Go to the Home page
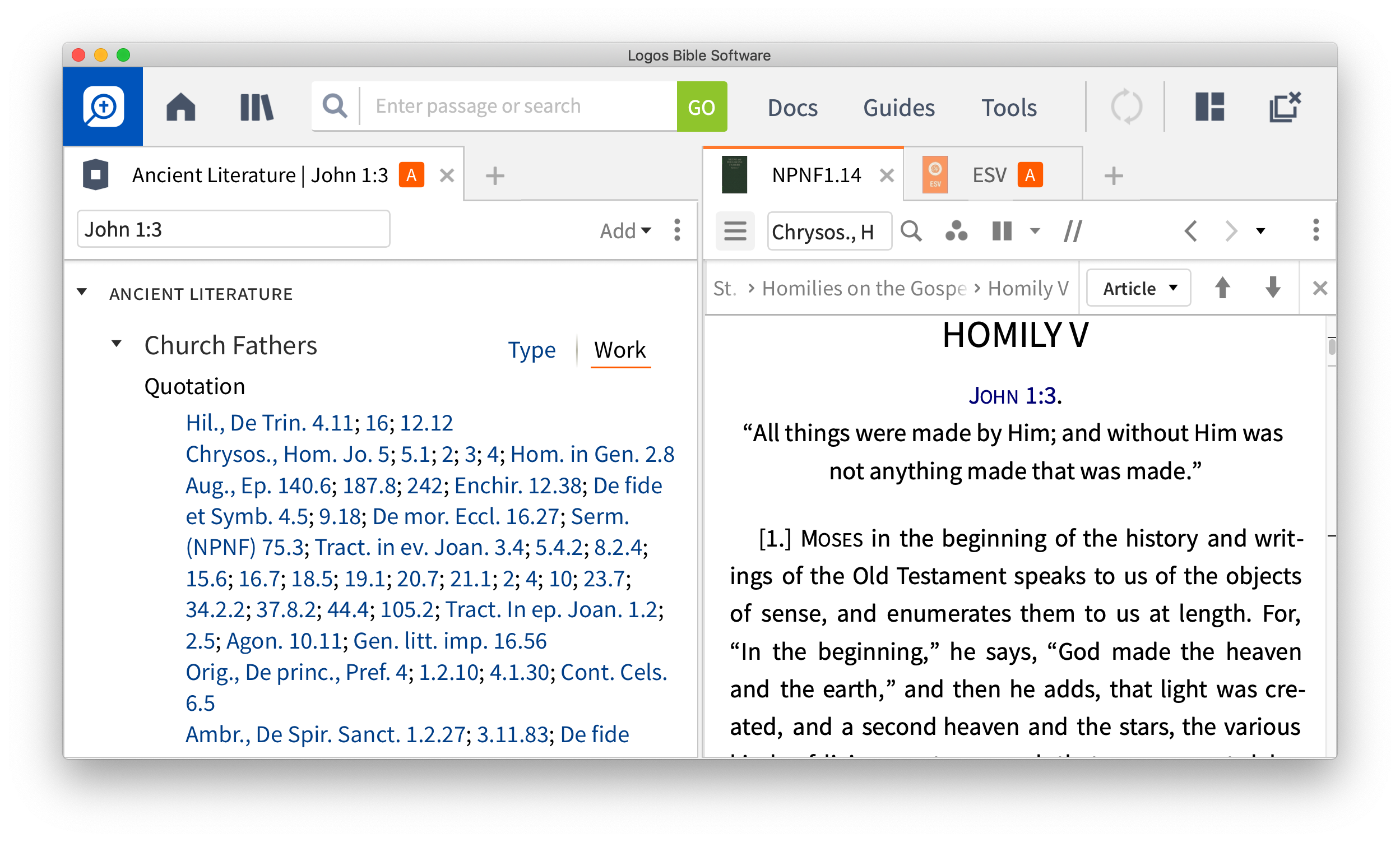This screenshot has width=1400, height=842. pyautogui.click(x=180, y=107)
